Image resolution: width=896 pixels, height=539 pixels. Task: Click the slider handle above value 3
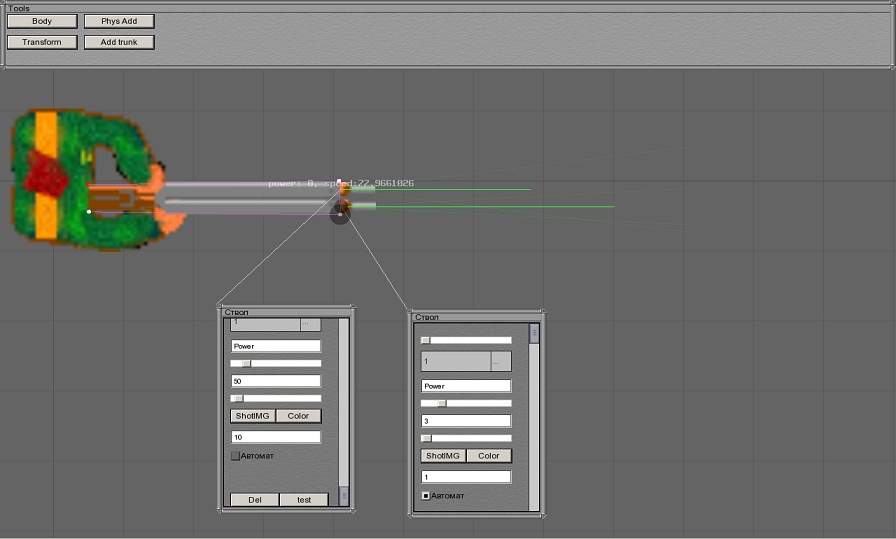pyautogui.click(x=441, y=403)
